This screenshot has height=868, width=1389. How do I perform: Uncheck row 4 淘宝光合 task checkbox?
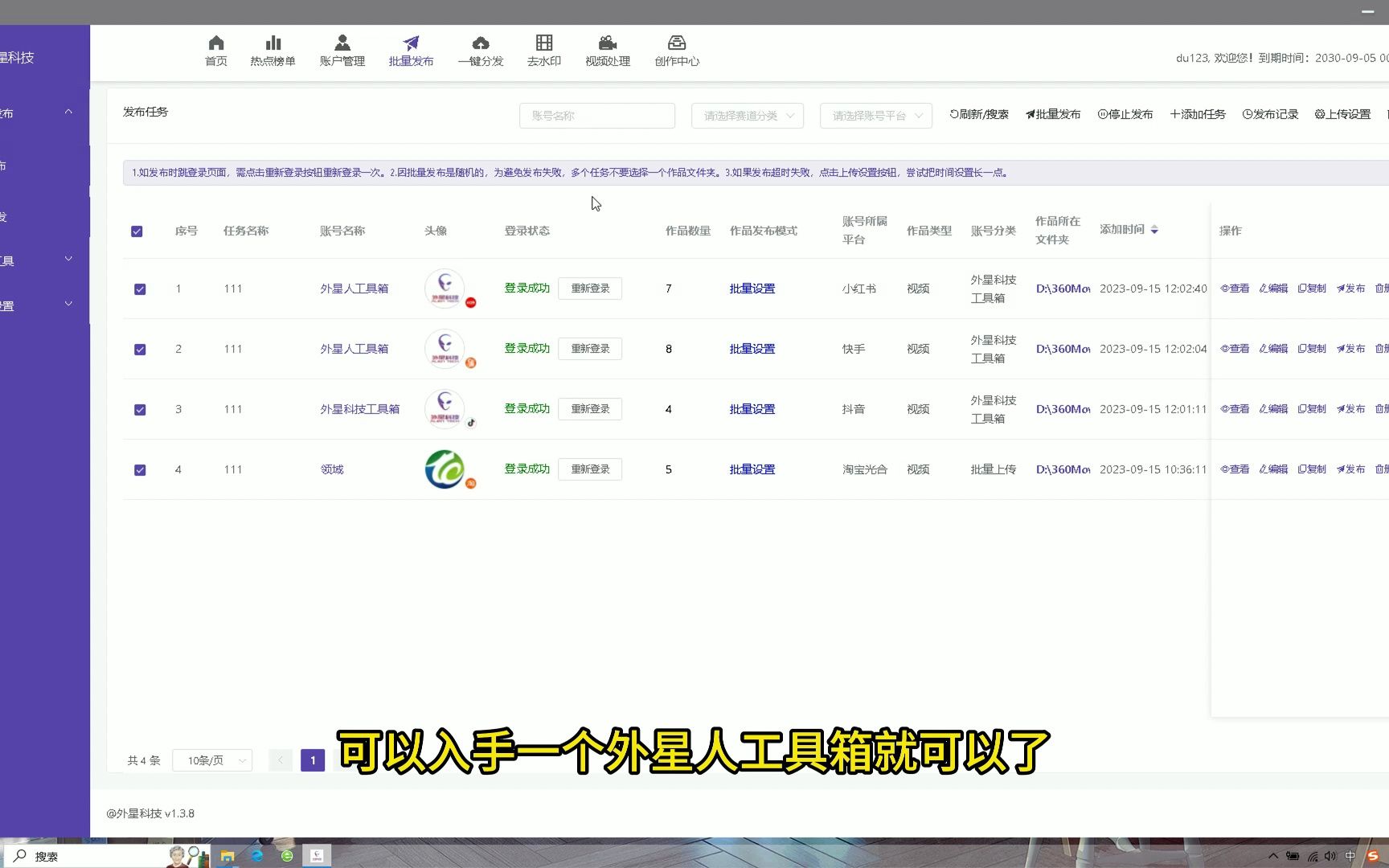140,470
